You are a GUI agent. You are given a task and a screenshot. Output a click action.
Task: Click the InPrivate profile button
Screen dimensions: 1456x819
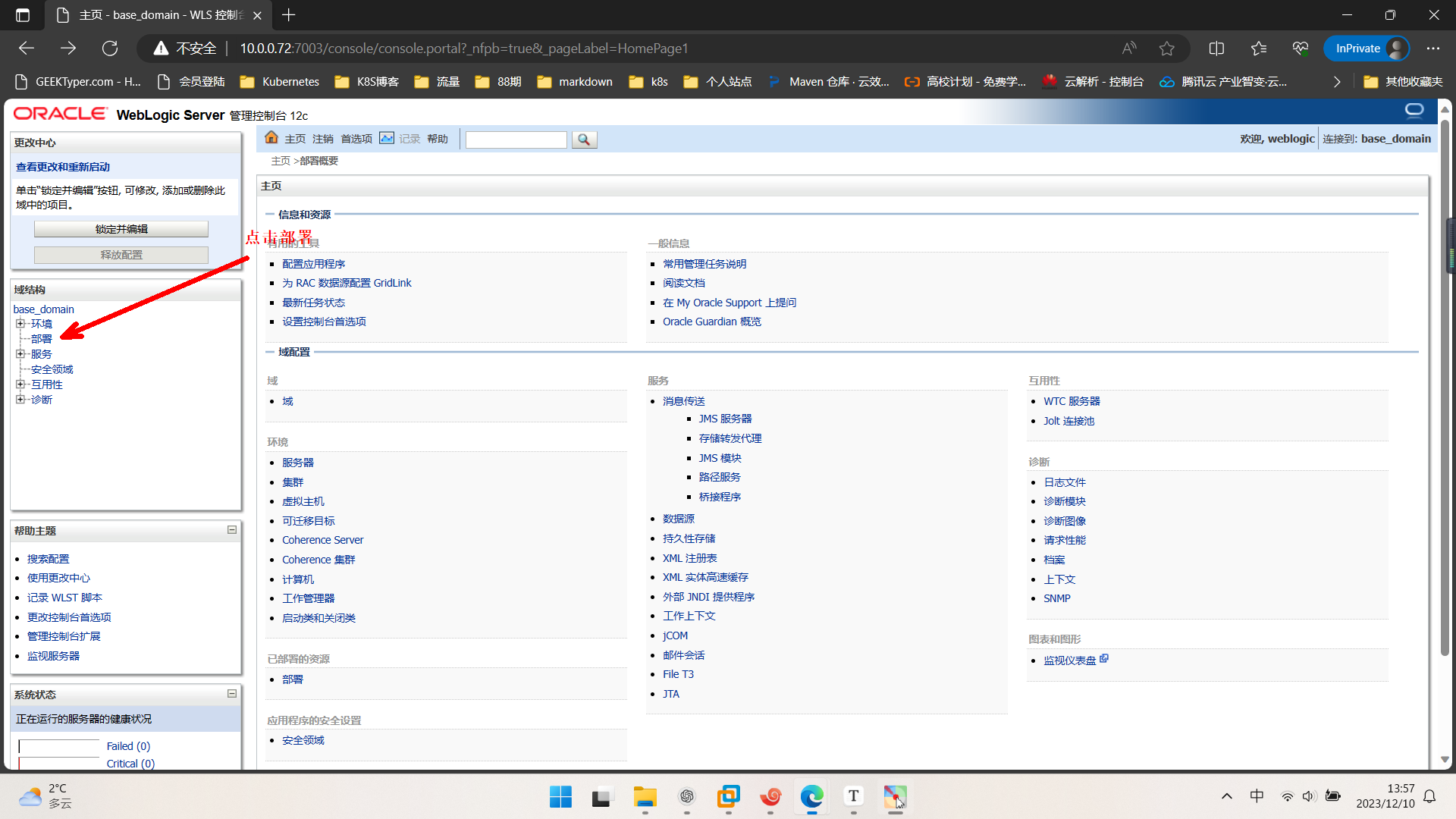pyautogui.click(x=1367, y=49)
